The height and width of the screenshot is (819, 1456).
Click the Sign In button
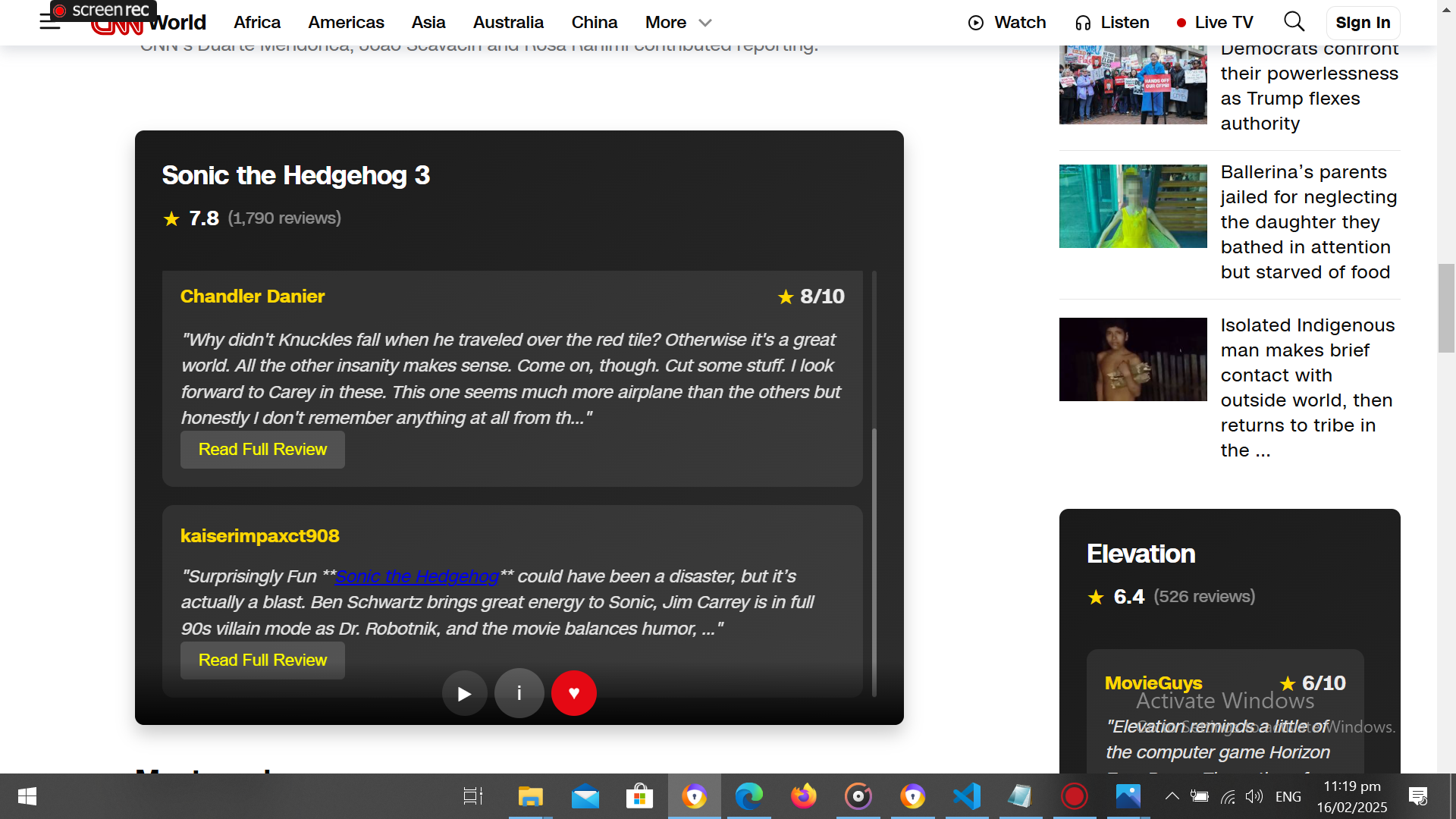coord(1363,23)
